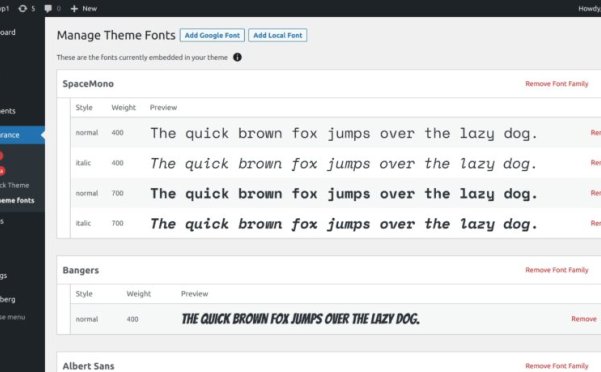Click Add Local Font button

(x=278, y=35)
